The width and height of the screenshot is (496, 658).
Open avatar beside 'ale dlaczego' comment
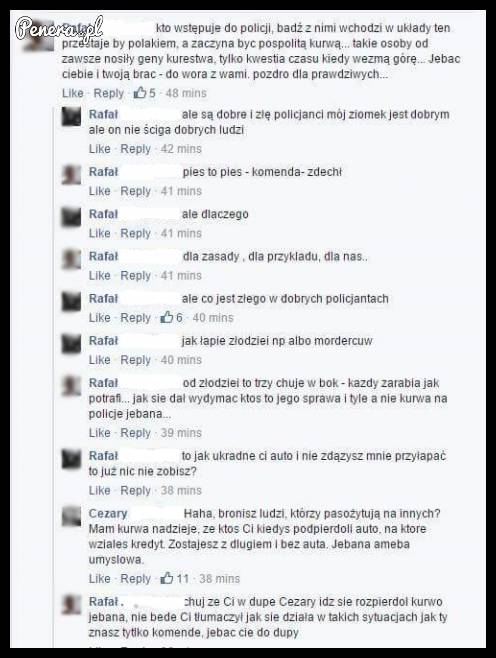click(71, 217)
